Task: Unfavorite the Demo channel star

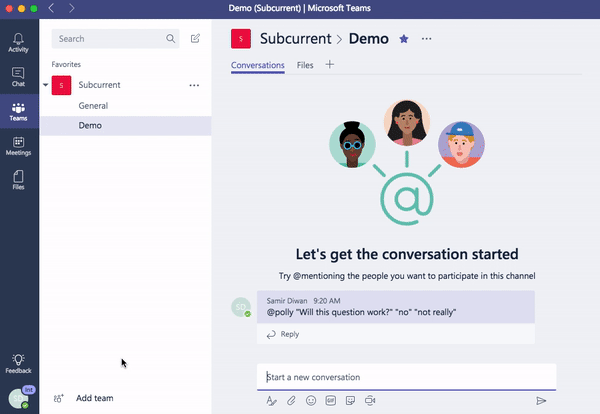Action: pyautogui.click(x=404, y=39)
